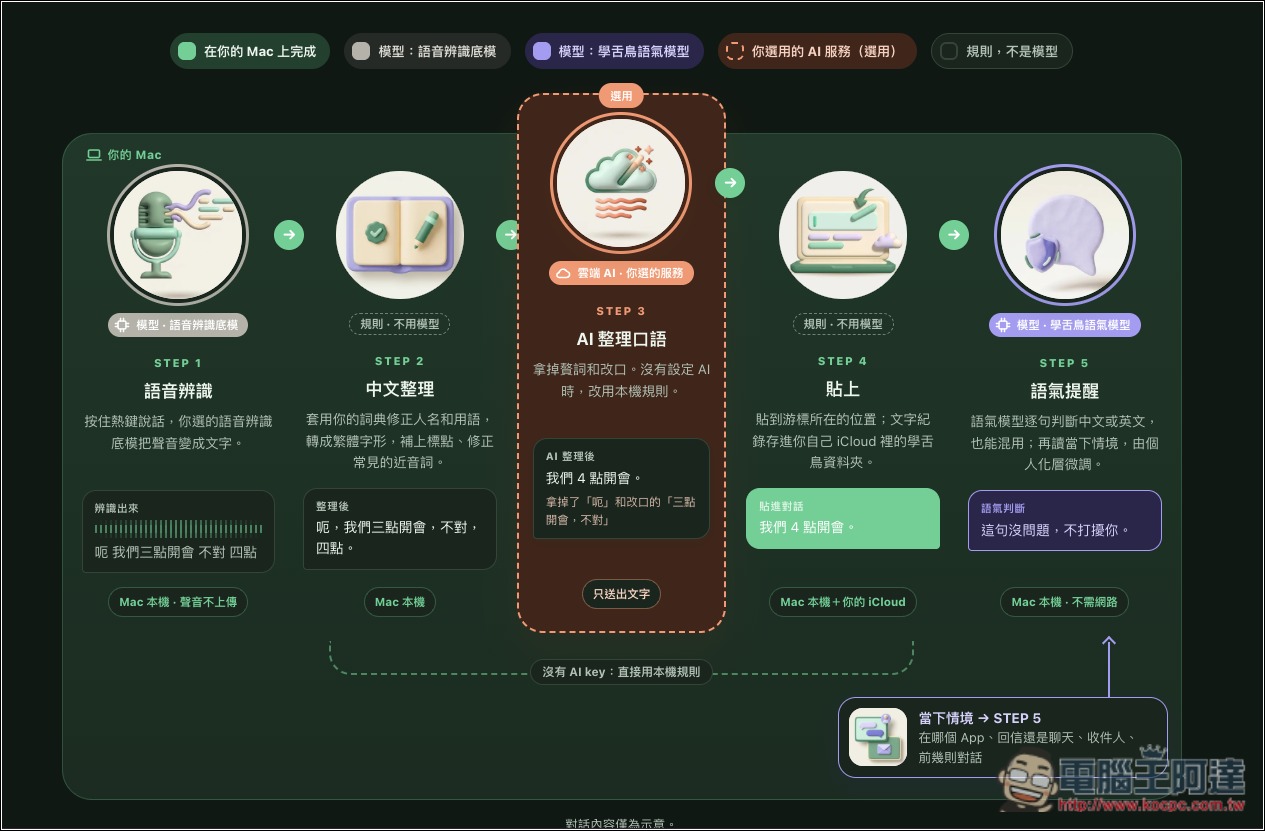Click the 沒有 AI key：直接用本機規則 label
Image resolution: width=1265 pixels, height=831 pixels.
[621, 672]
